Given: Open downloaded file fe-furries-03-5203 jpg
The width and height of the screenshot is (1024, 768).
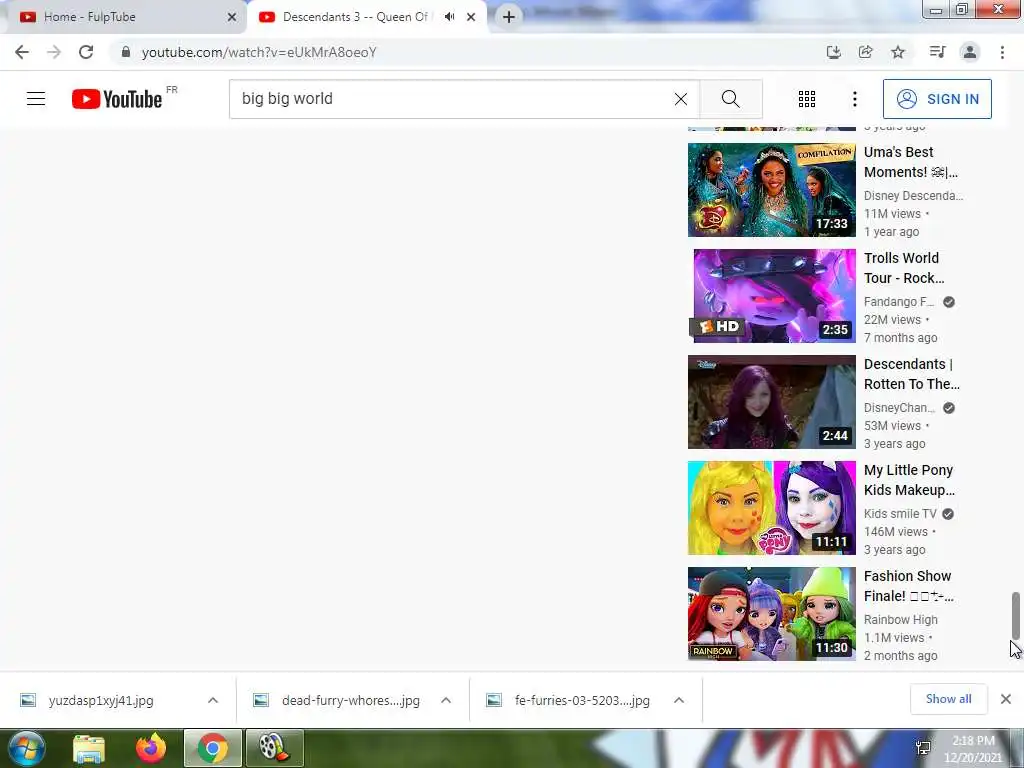Looking at the screenshot, I should 582,701.
